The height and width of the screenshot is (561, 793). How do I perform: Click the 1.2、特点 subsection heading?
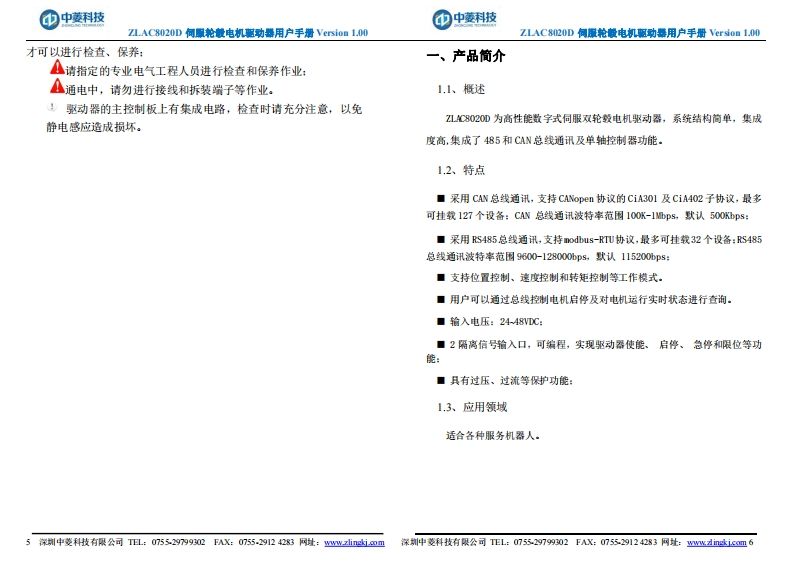tap(461, 170)
